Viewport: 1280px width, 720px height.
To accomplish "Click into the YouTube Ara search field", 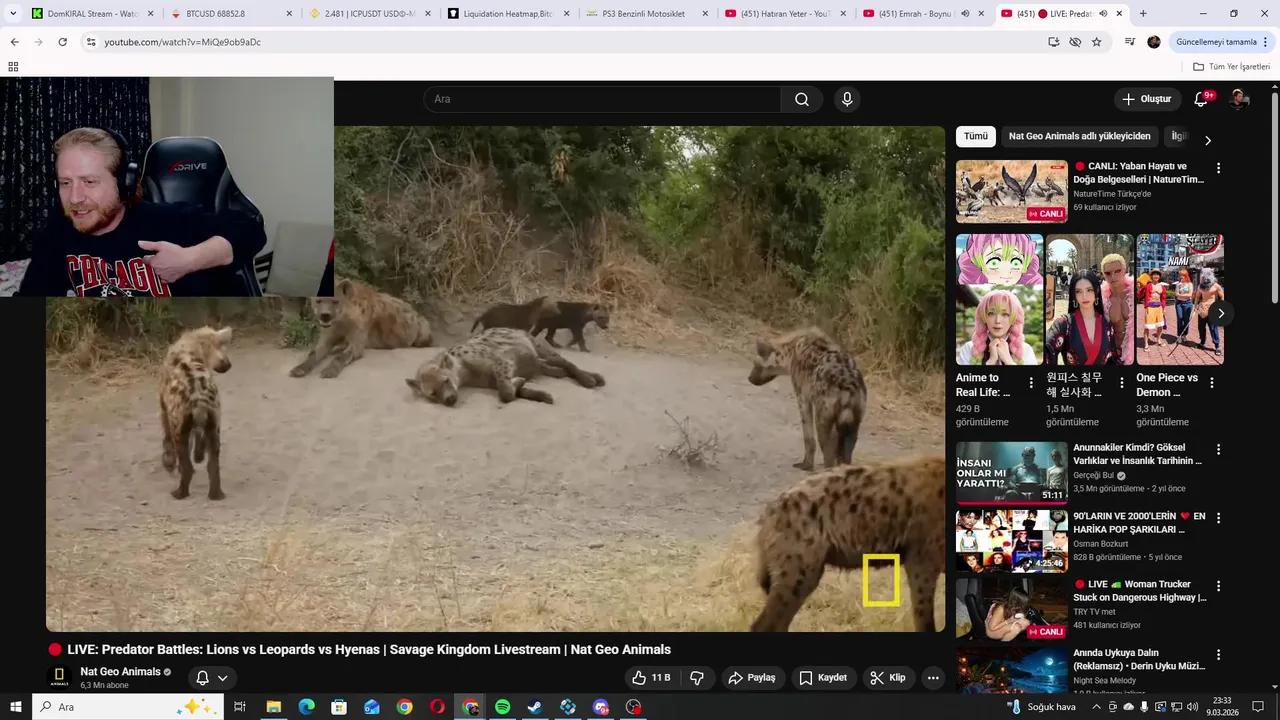I will [603, 99].
